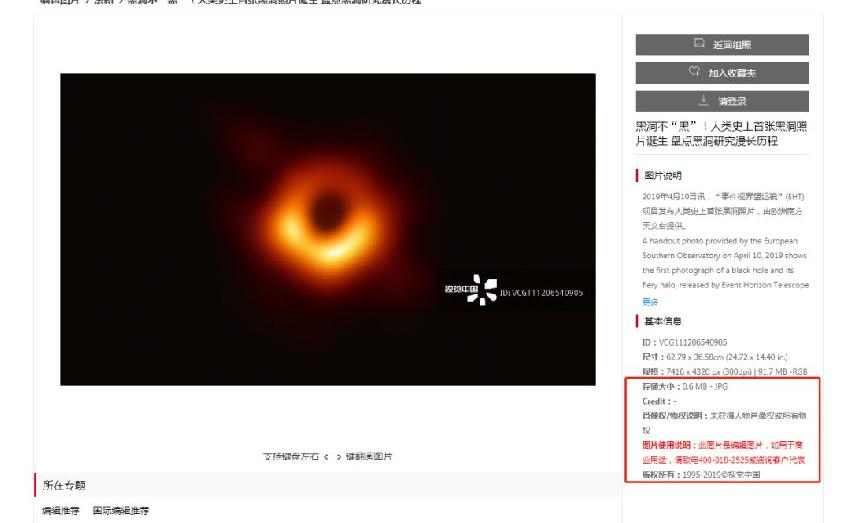The height and width of the screenshot is (523, 850).
Task: Click the left arrow under the photo
Action: [324, 456]
